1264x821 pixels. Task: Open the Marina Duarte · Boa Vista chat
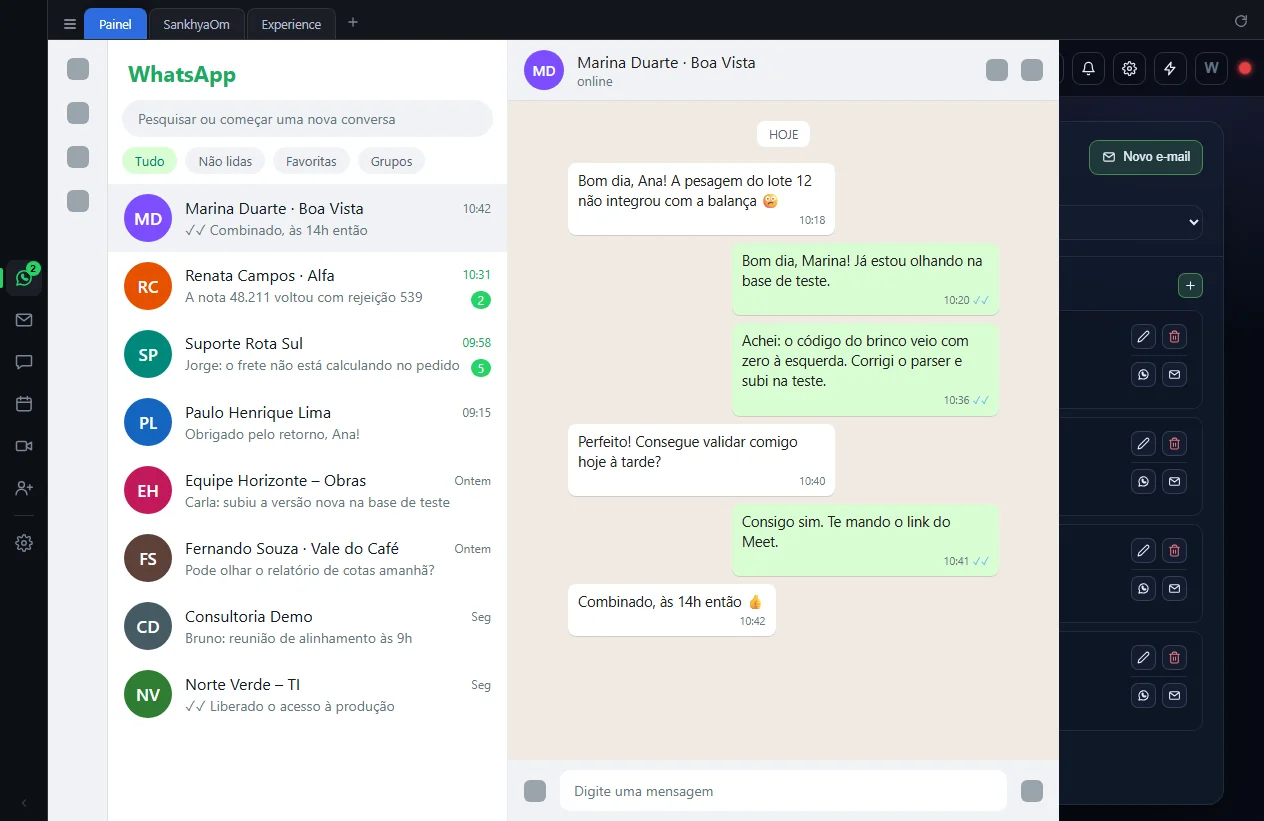click(x=307, y=218)
